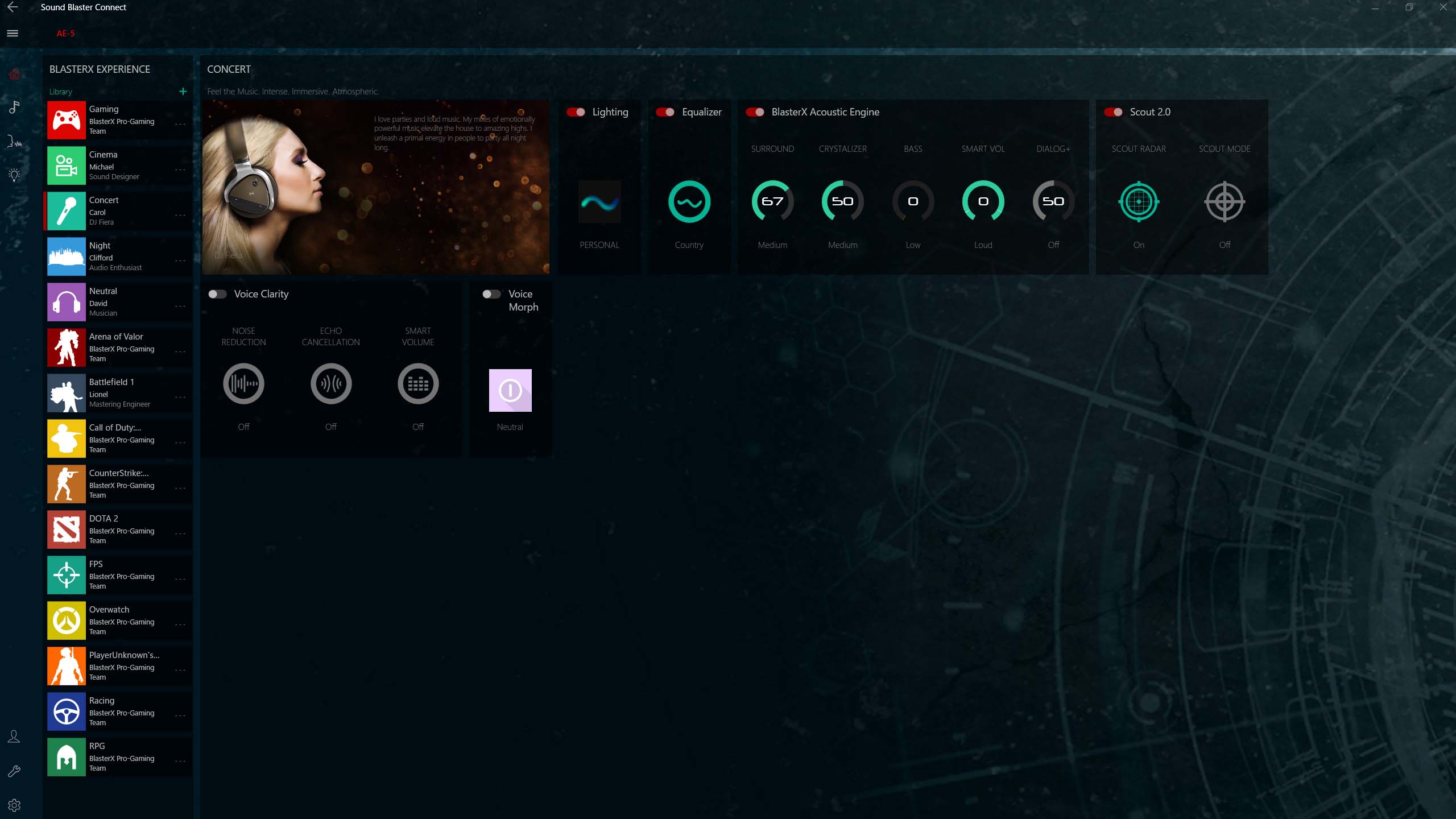The width and height of the screenshot is (1456, 819).
Task: Click the Echo Cancellation icon
Action: tap(331, 384)
